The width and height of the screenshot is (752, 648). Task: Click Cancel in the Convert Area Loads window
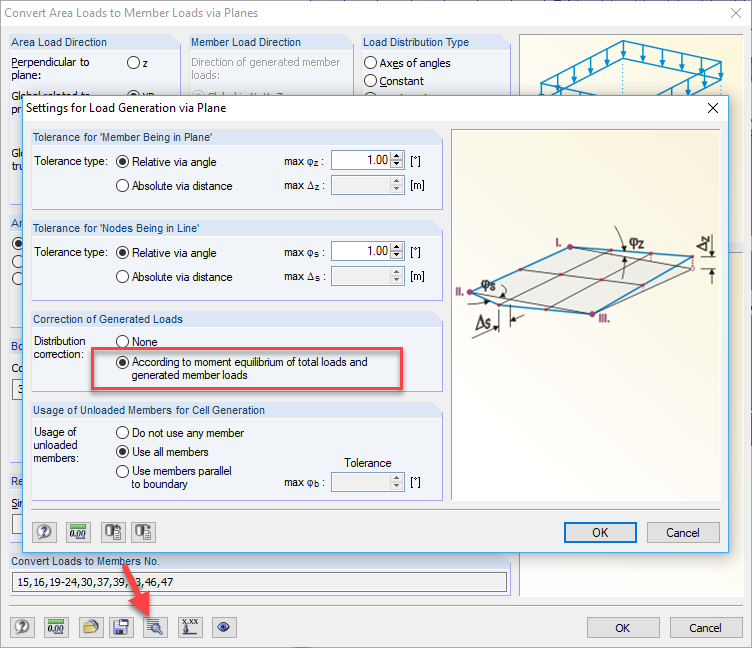pos(705,628)
